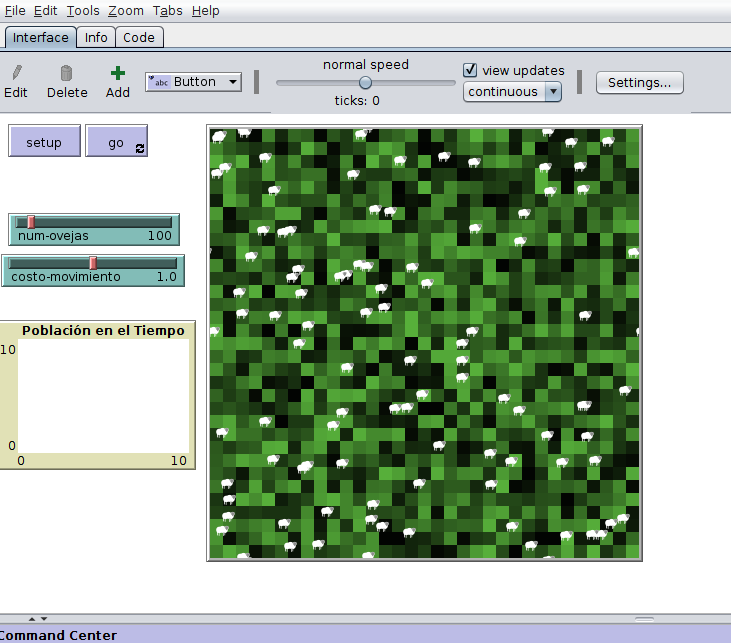Click the costo-movimiento slider handle
This screenshot has height=643, width=731.
pos(93,263)
